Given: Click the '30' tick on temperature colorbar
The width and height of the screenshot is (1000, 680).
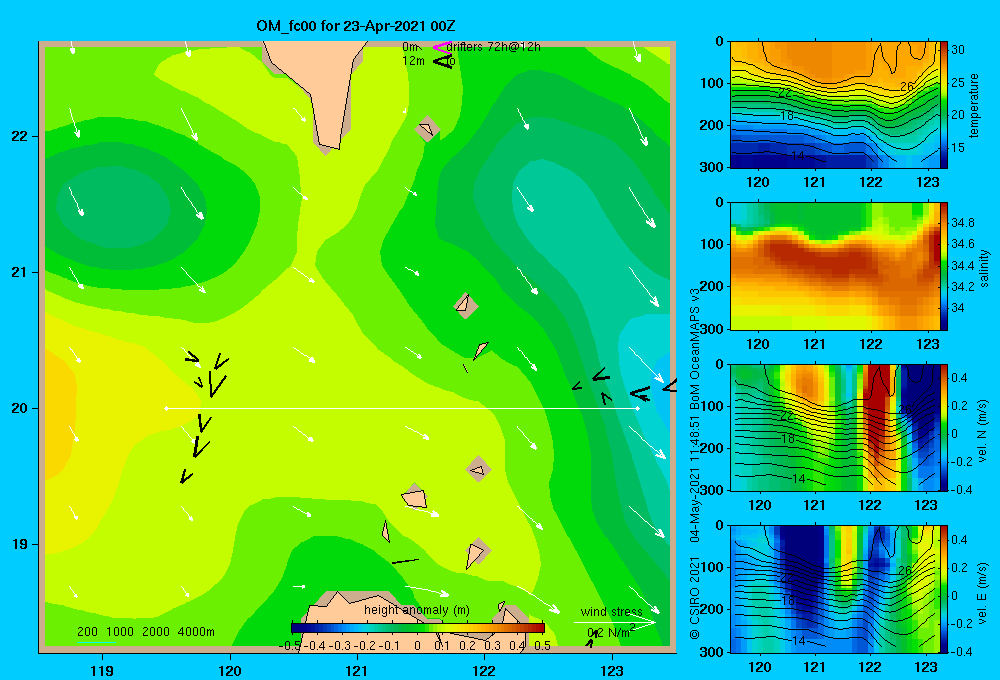Looking at the screenshot, I should tap(958, 50).
